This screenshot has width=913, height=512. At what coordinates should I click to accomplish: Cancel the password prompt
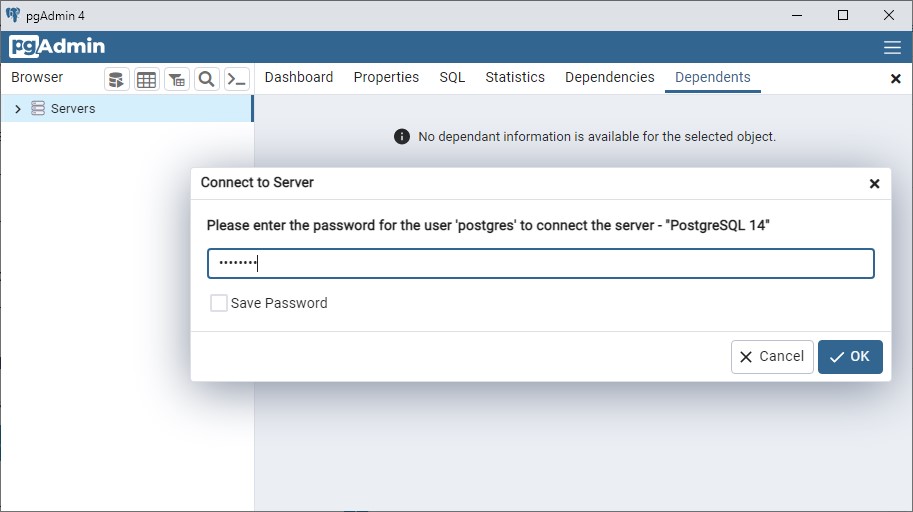(772, 357)
